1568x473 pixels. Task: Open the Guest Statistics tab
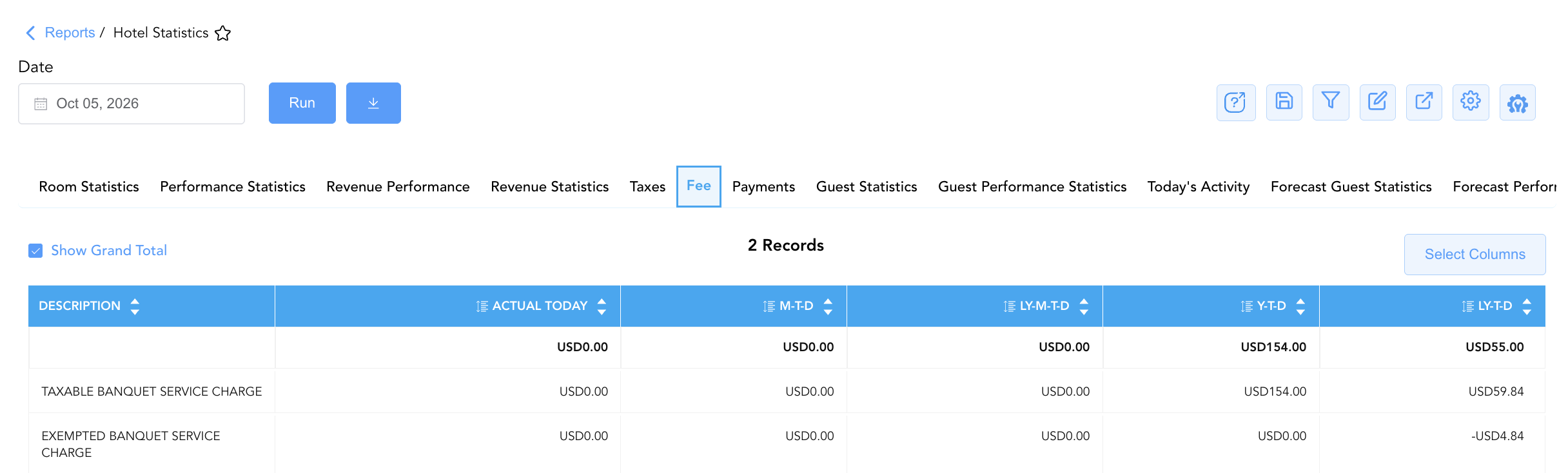click(x=867, y=187)
